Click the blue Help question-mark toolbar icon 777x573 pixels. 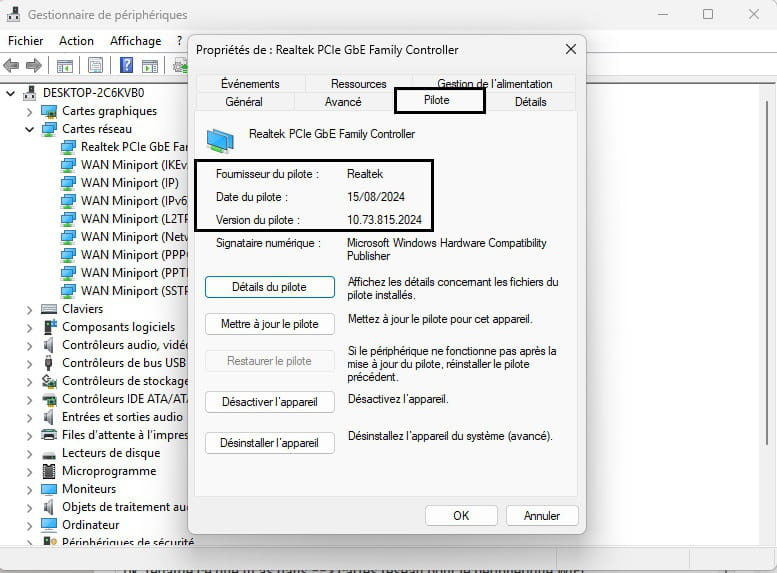pos(126,65)
